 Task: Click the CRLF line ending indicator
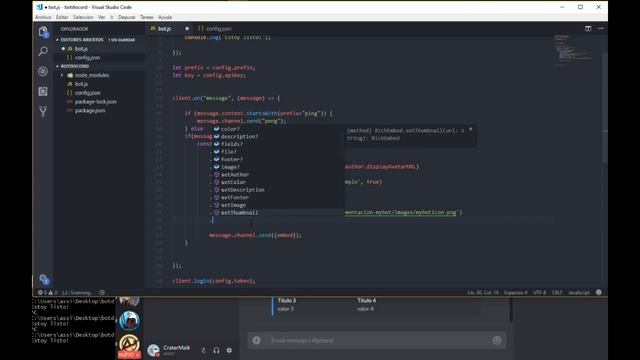tap(557, 292)
